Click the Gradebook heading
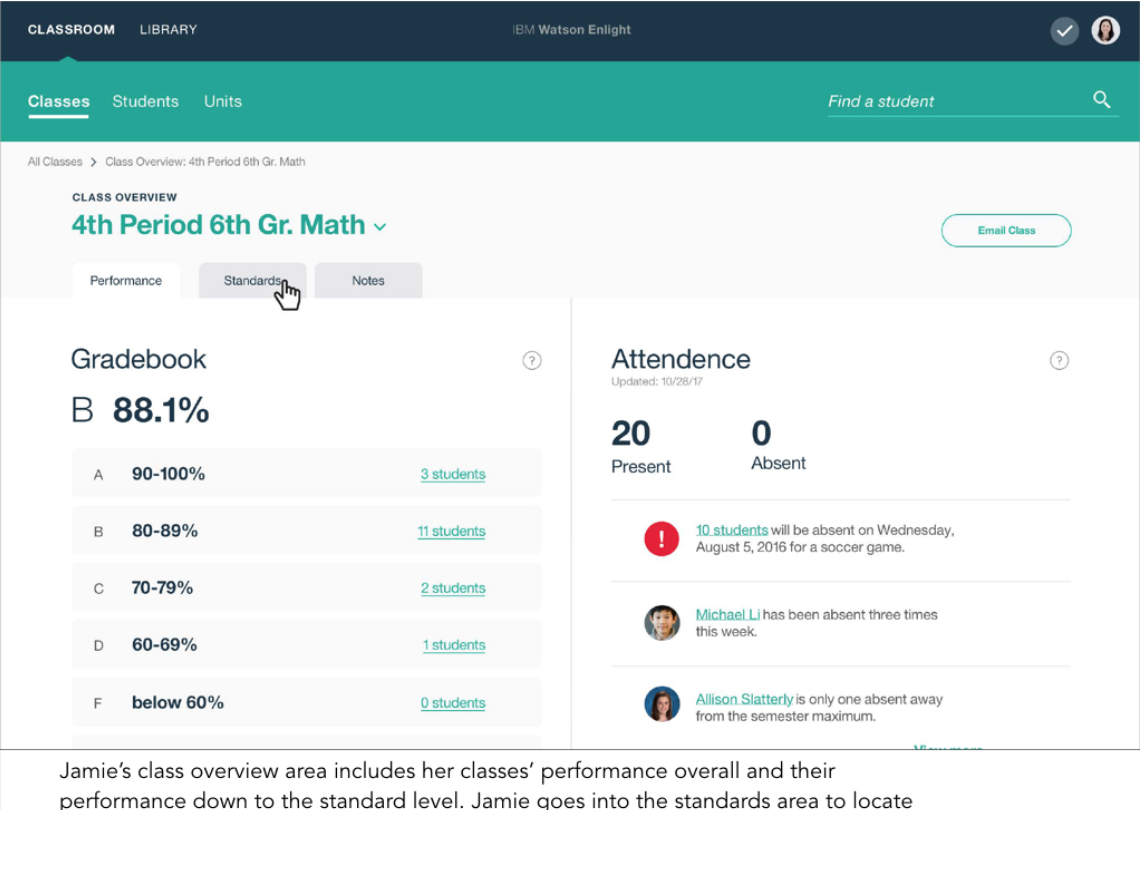 pyautogui.click(x=138, y=359)
